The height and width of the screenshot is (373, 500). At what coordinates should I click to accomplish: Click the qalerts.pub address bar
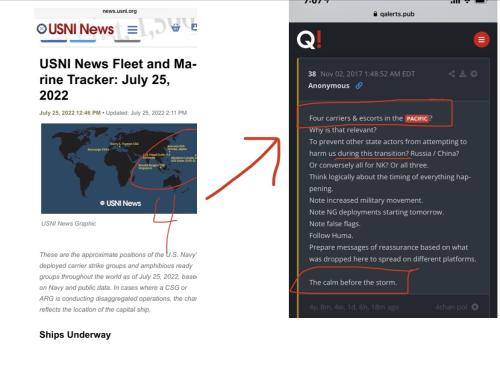[x=393, y=14]
